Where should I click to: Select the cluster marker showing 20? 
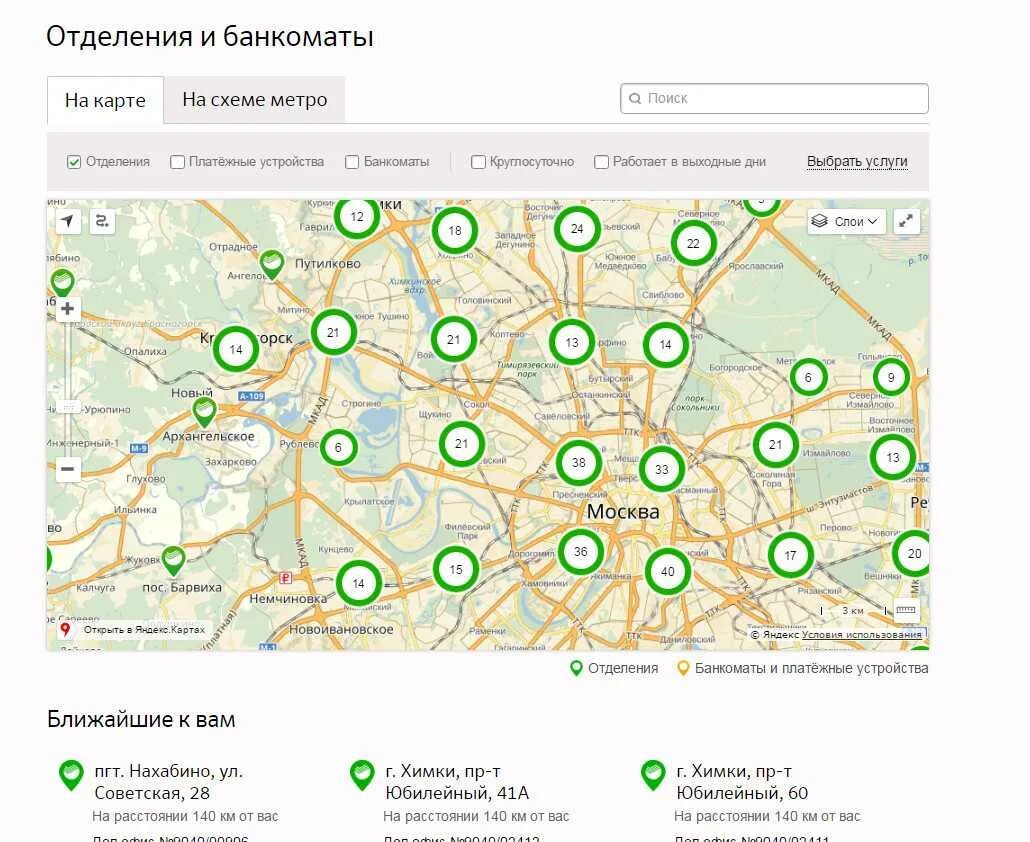point(913,554)
